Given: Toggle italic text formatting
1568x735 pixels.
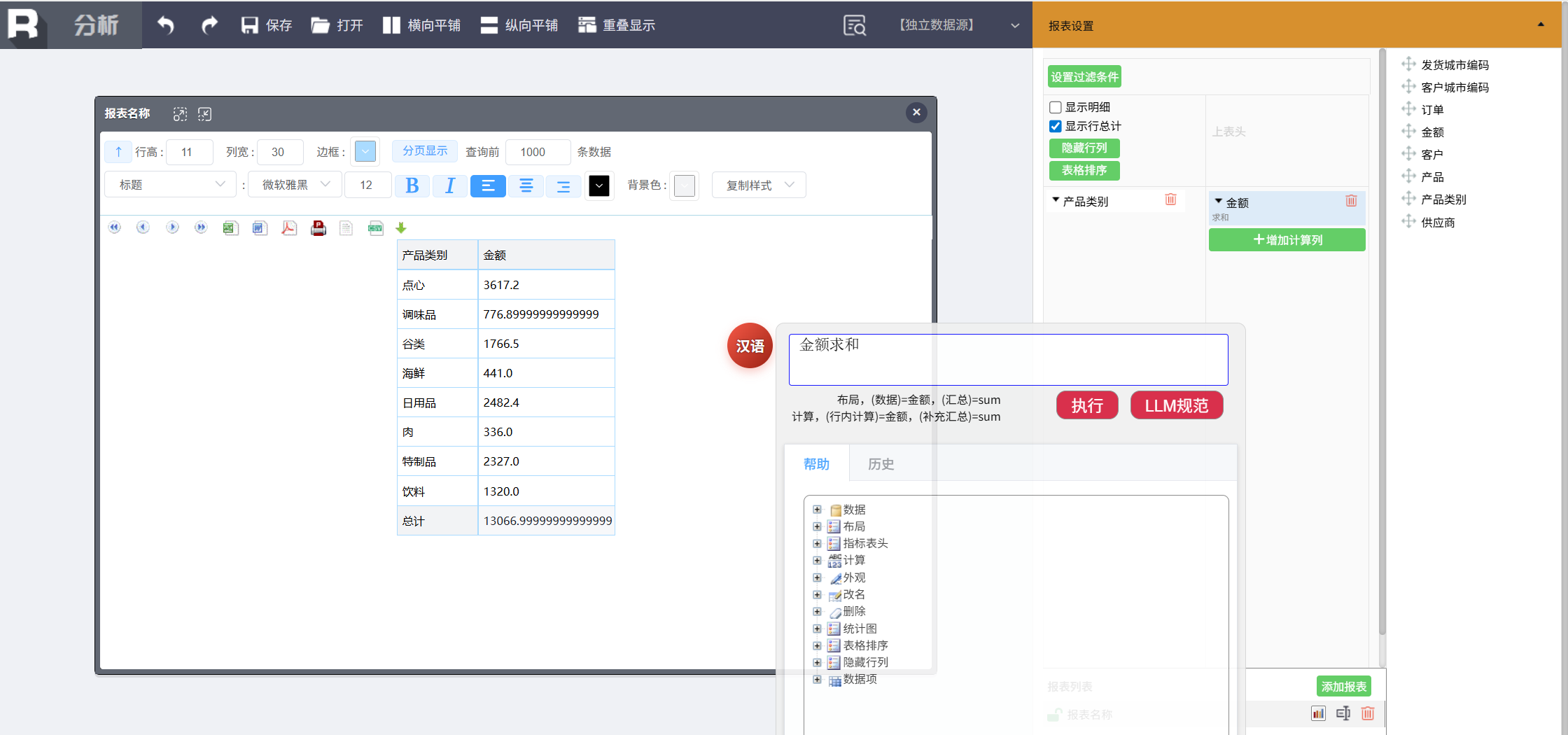Looking at the screenshot, I should (450, 185).
